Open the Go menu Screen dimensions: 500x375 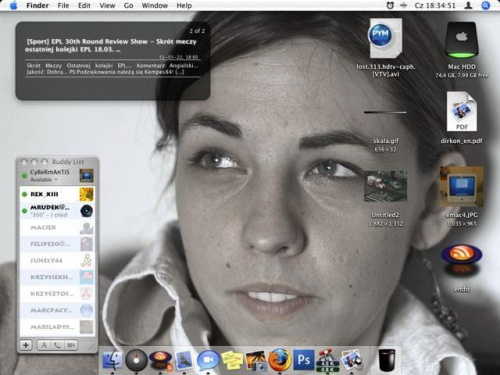(128, 5)
